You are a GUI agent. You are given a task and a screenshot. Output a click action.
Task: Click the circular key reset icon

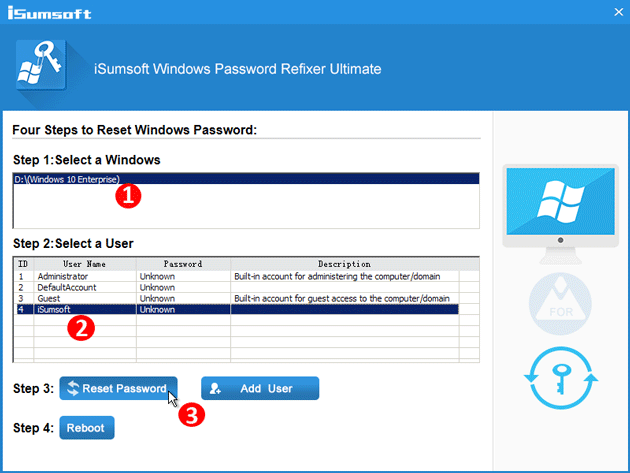[560, 378]
